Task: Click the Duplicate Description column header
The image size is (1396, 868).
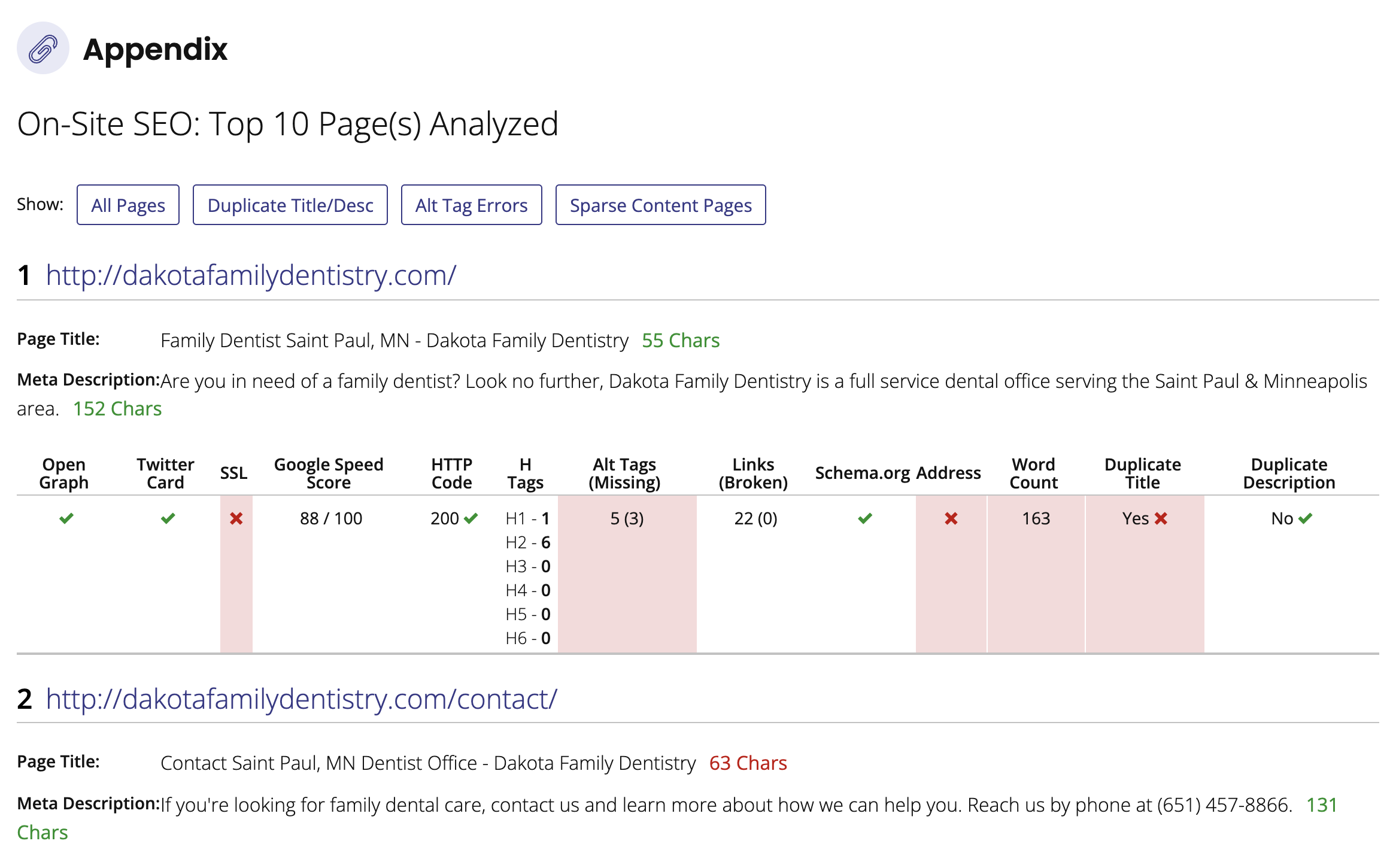Action: 1289,474
